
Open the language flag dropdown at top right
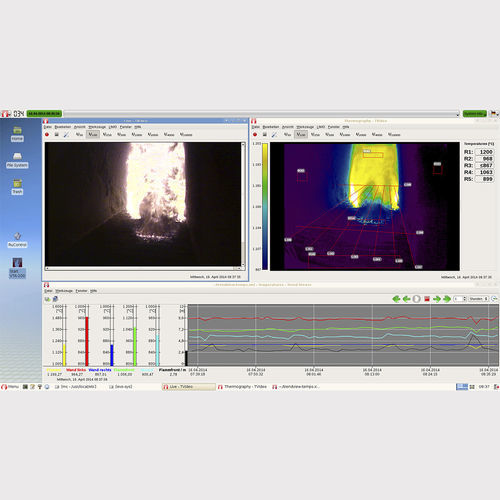pos(495,114)
